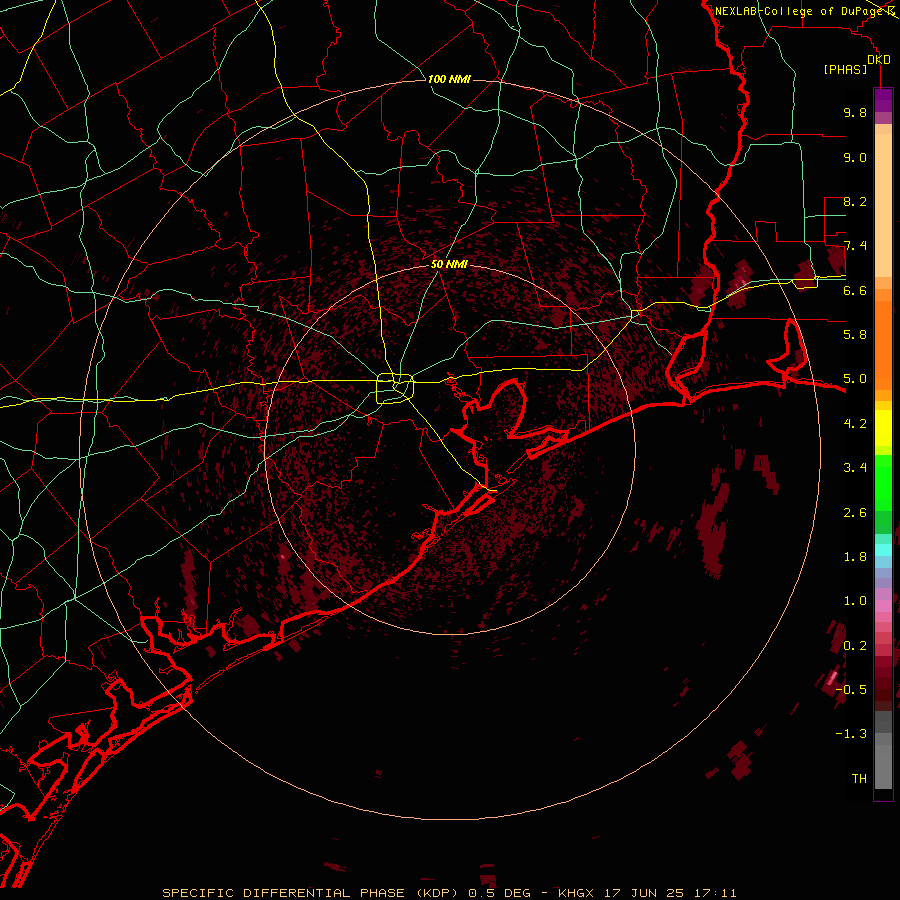The width and height of the screenshot is (900, 900).
Task: Click the TH threshold label
Action: click(859, 779)
